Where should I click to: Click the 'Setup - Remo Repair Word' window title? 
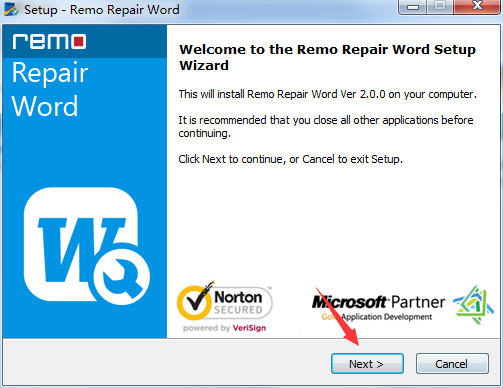102,10
